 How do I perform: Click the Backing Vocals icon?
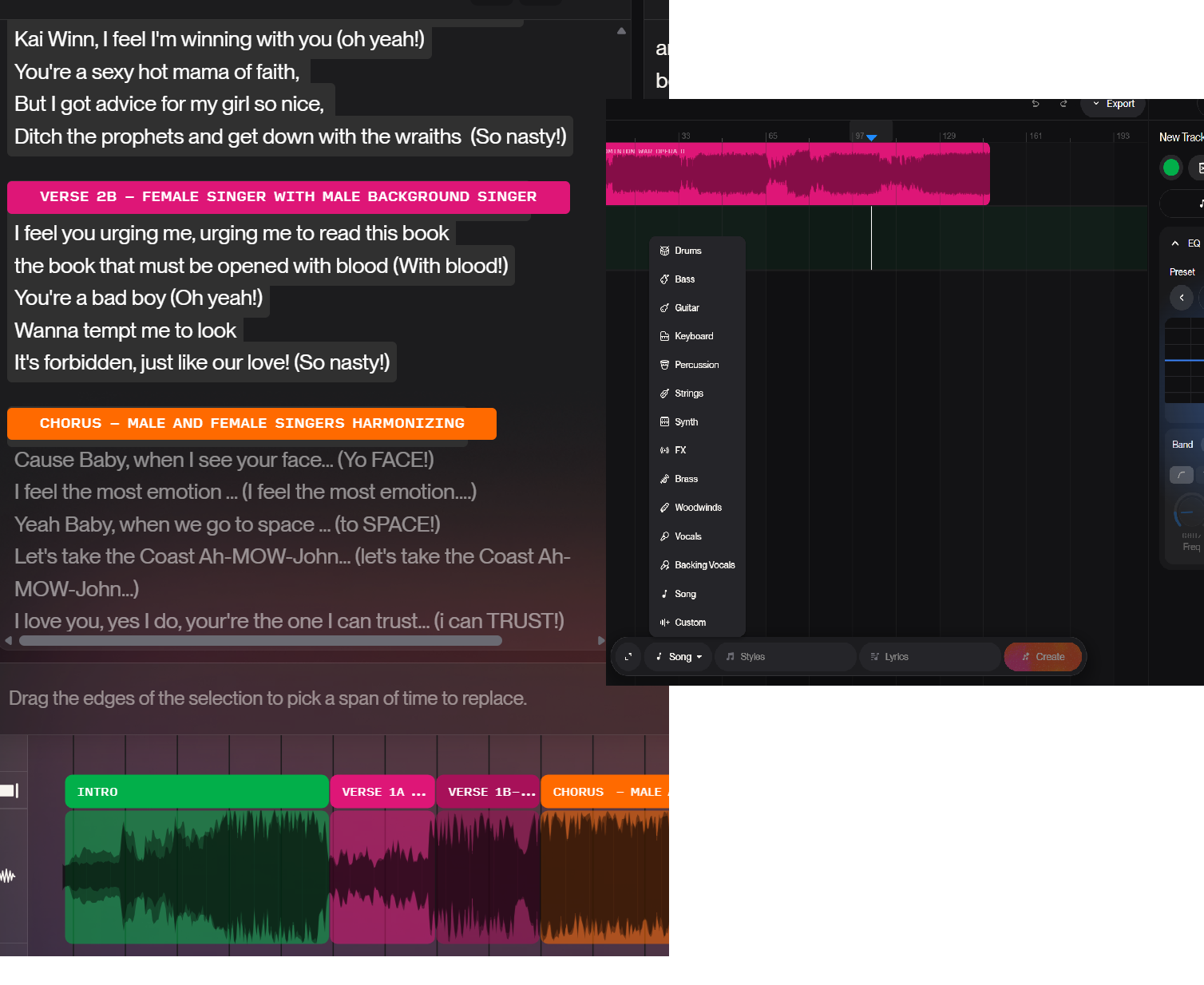tap(664, 565)
